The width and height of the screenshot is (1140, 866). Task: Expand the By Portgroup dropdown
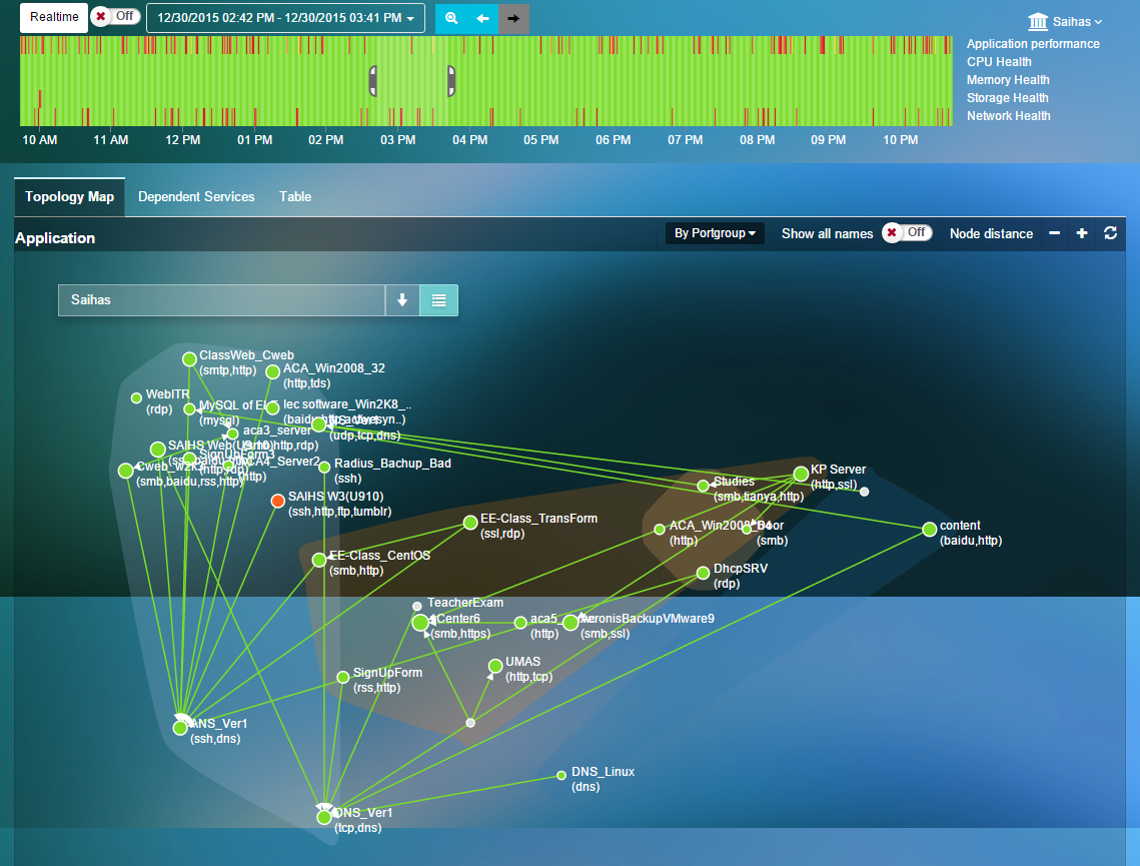714,233
